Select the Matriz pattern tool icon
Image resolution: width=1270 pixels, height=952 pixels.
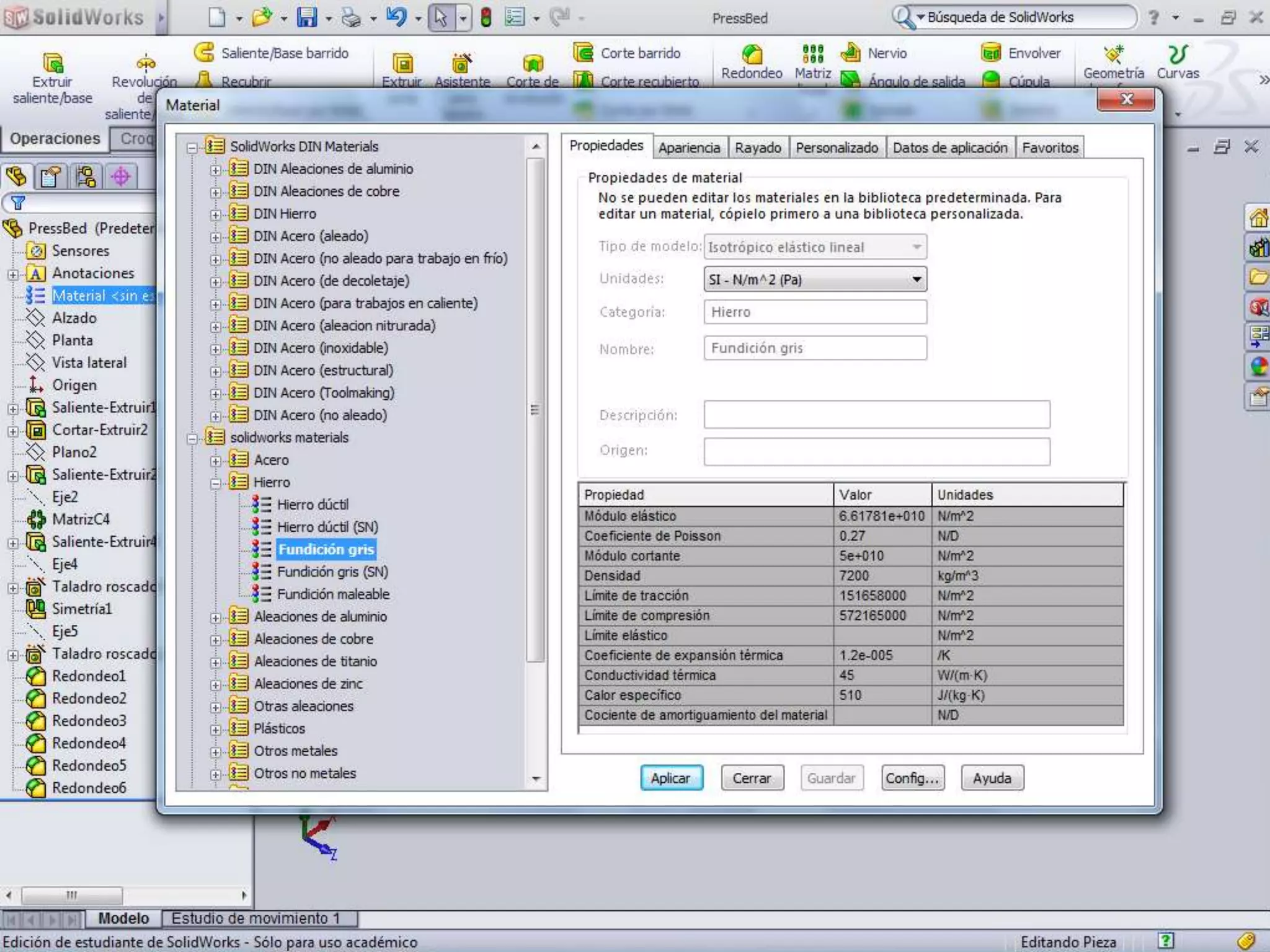pos(812,55)
